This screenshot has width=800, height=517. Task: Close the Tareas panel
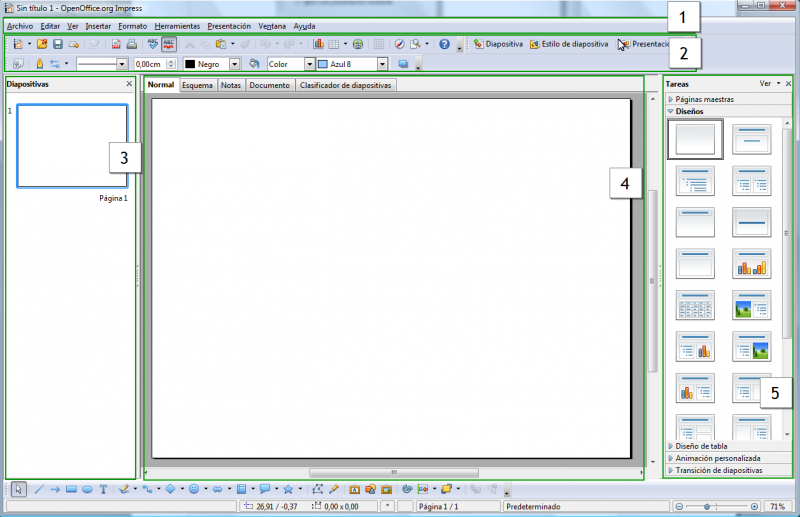[x=788, y=83]
